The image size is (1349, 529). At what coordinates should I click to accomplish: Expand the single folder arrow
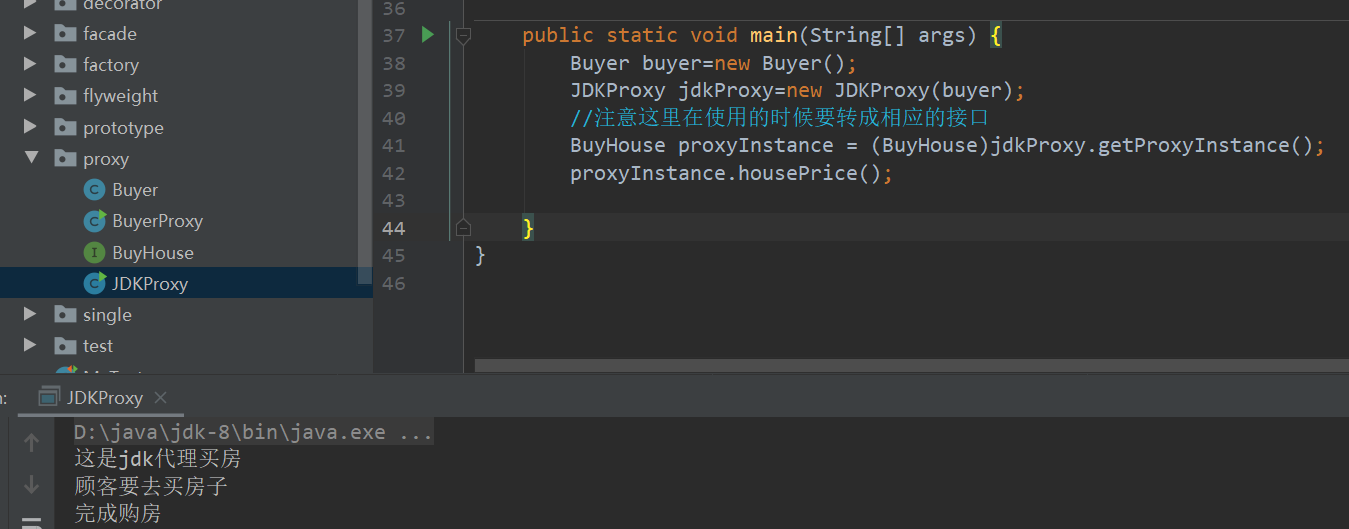(x=30, y=314)
